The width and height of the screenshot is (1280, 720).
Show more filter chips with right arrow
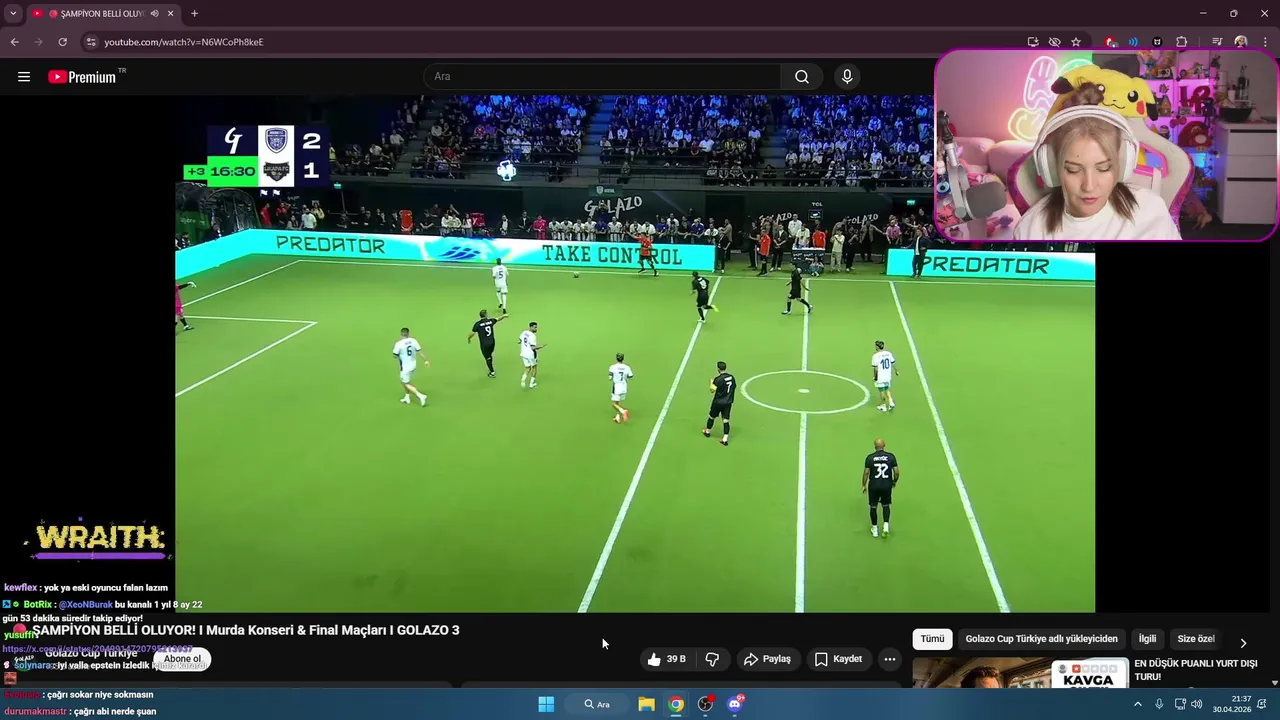tap(1243, 642)
